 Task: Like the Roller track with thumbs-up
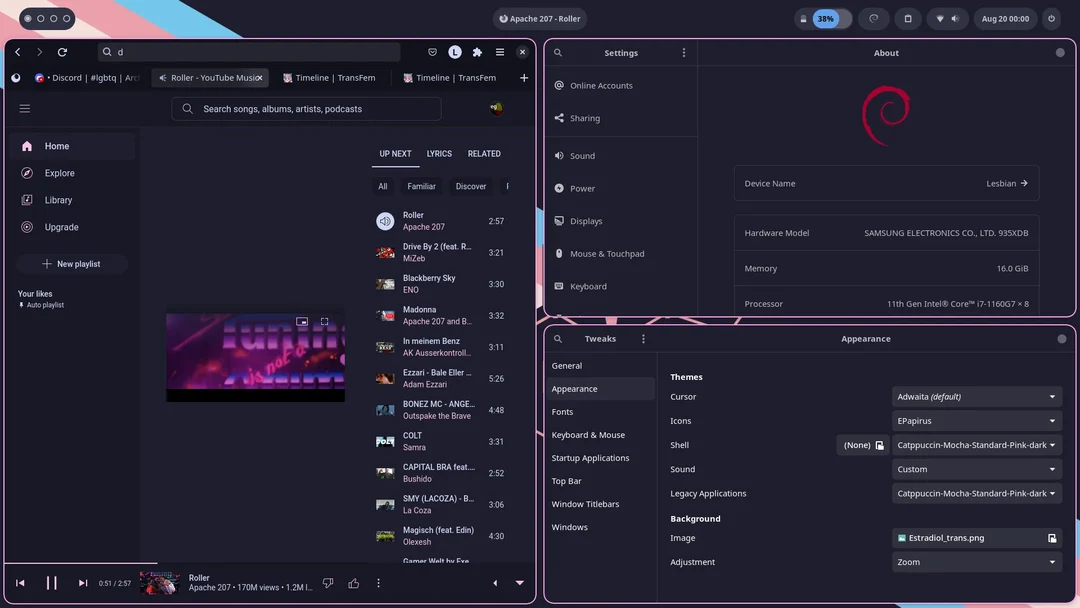click(x=353, y=582)
